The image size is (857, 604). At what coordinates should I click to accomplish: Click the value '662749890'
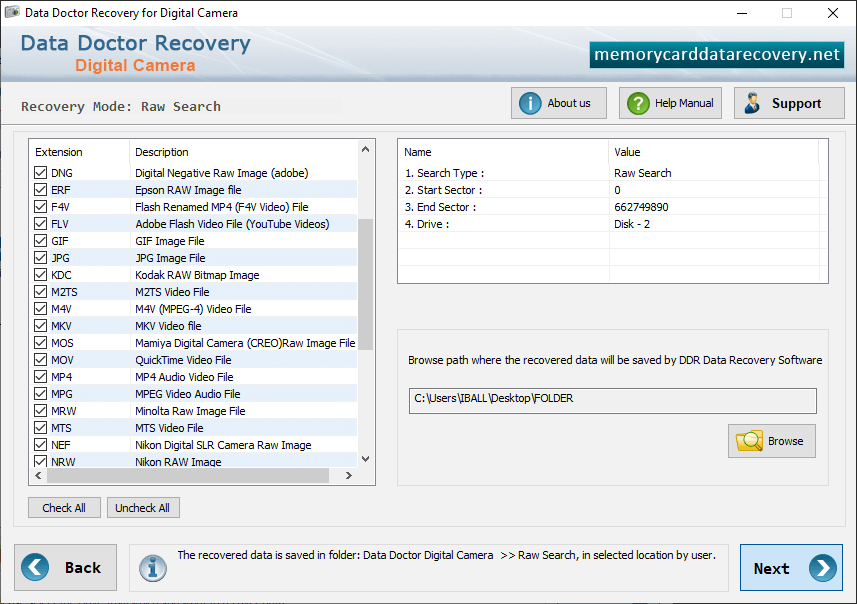click(x=641, y=207)
